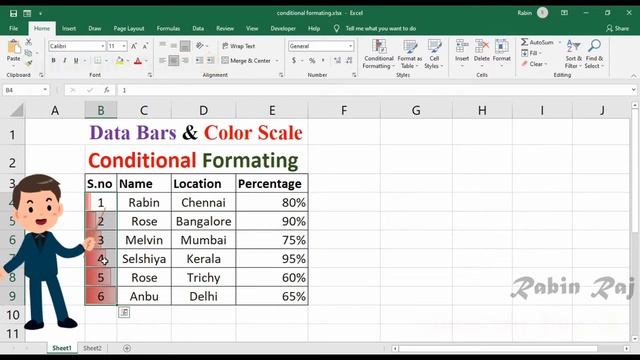Switch to the Data ribbon tab
The image size is (640, 360).
point(198,29)
